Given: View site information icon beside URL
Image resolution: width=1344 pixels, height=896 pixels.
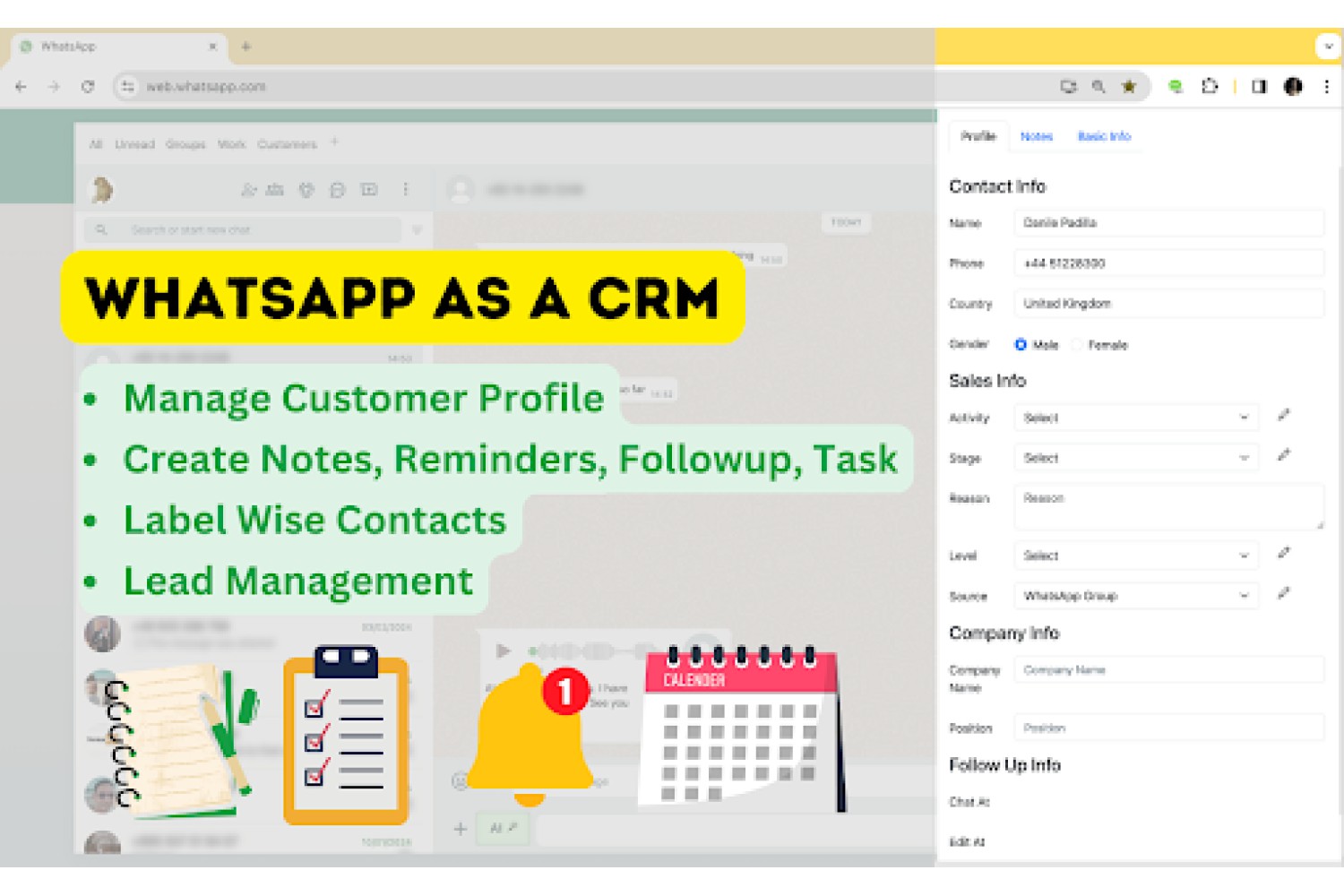Looking at the screenshot, I should 128,87.
